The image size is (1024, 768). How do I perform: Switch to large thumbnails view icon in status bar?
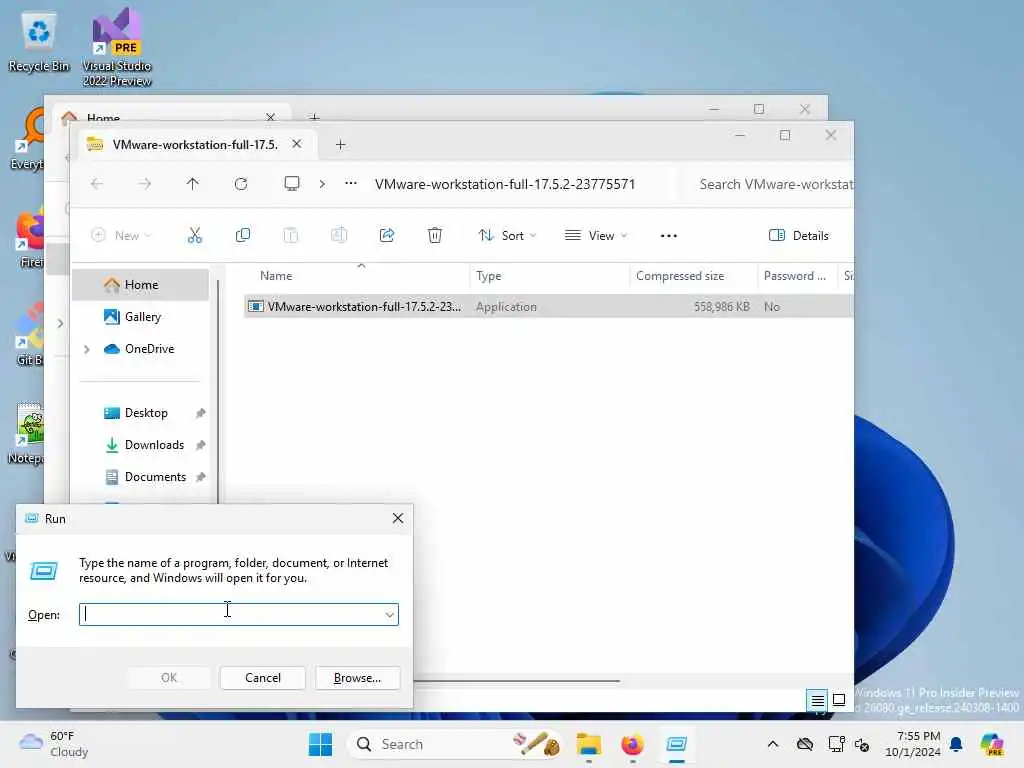[x=839, y=701]
